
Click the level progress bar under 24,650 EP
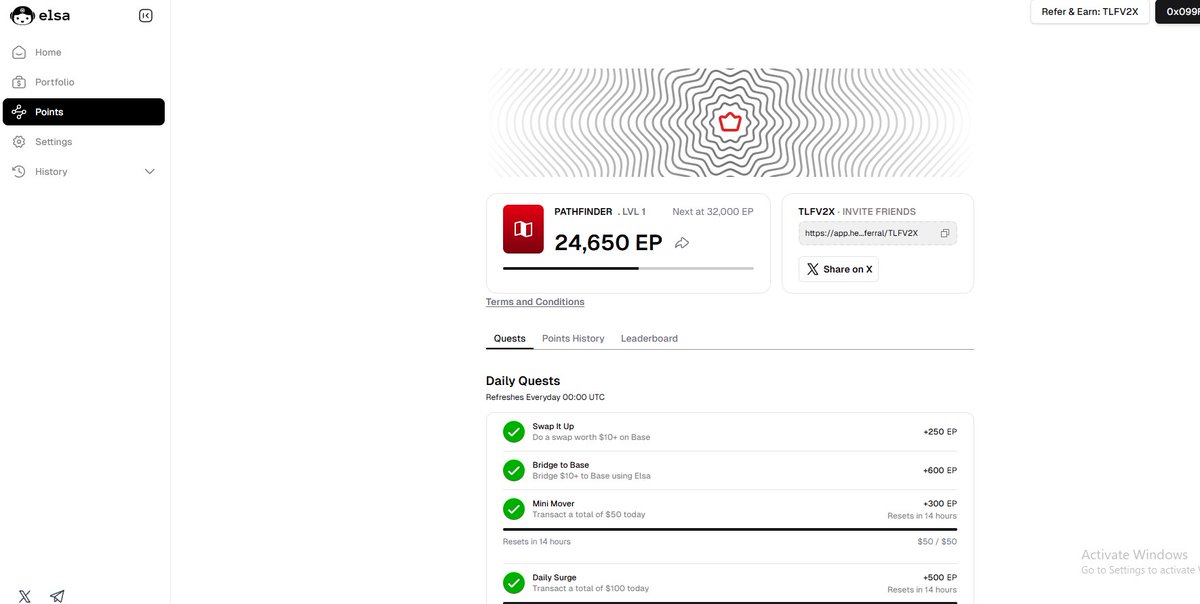click(x=628, y=268)
